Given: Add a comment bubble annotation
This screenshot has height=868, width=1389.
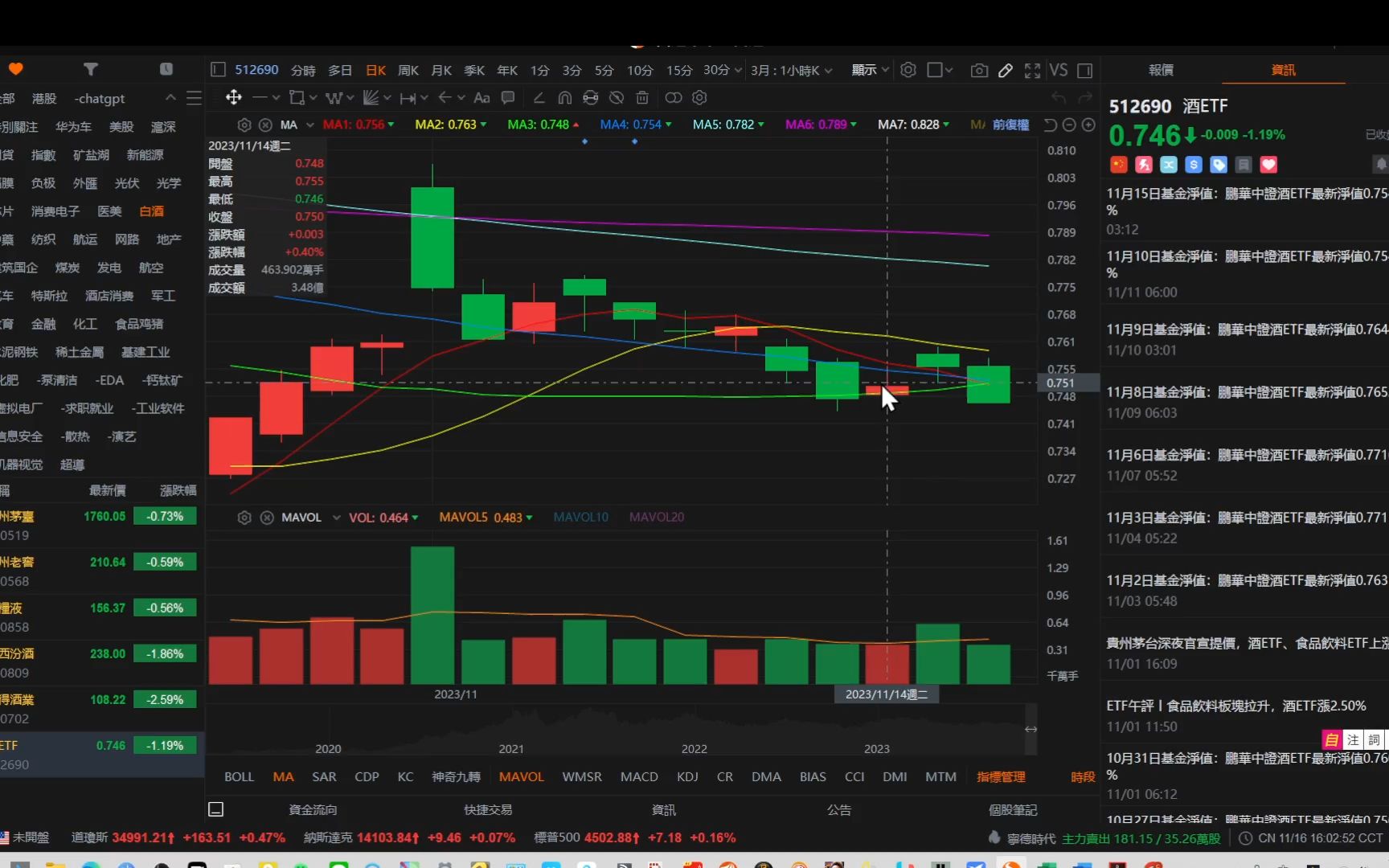Looking at the screenshot, I should [508, 97].
